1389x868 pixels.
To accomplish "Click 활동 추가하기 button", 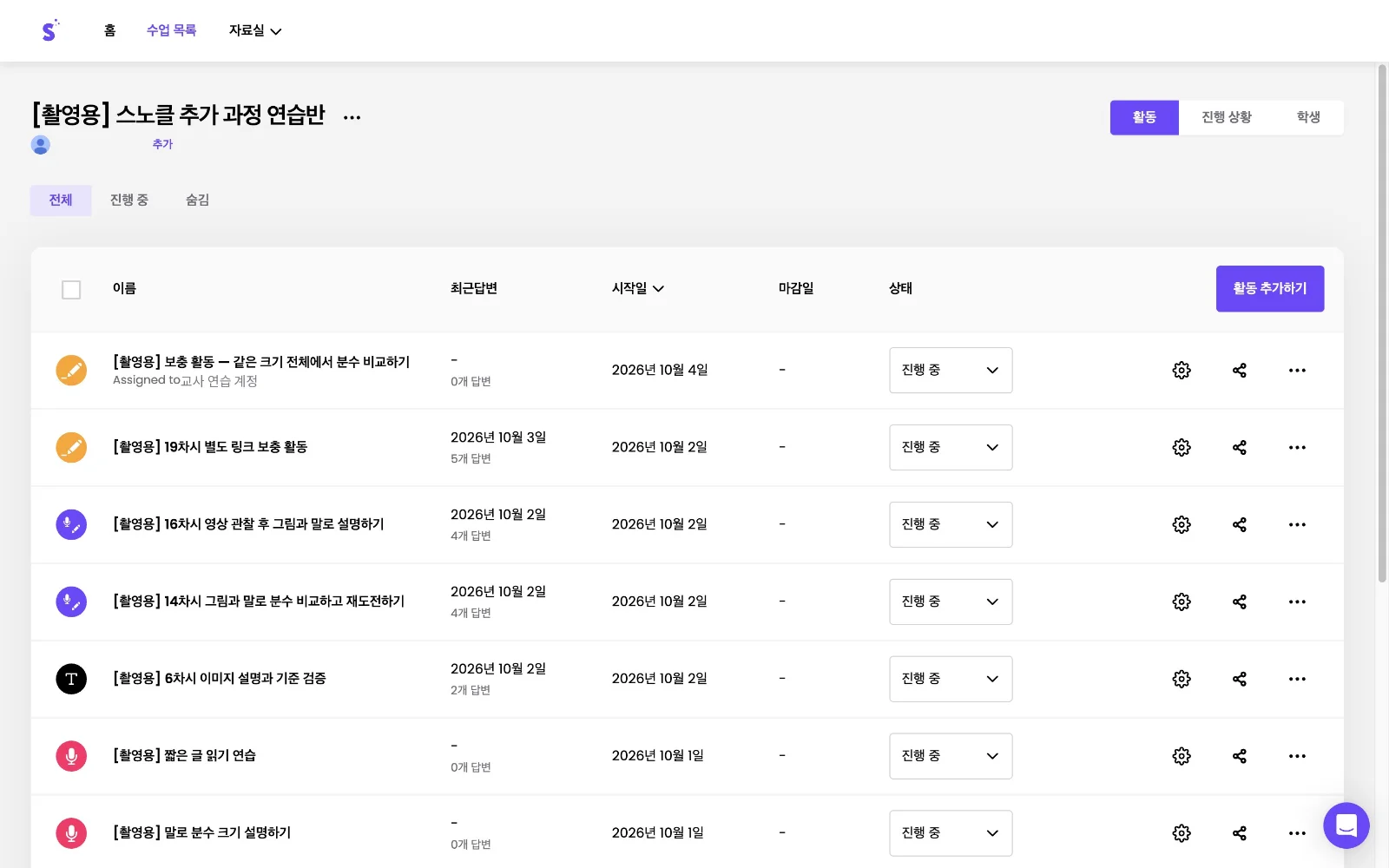I will click(x=1270, y=288).
